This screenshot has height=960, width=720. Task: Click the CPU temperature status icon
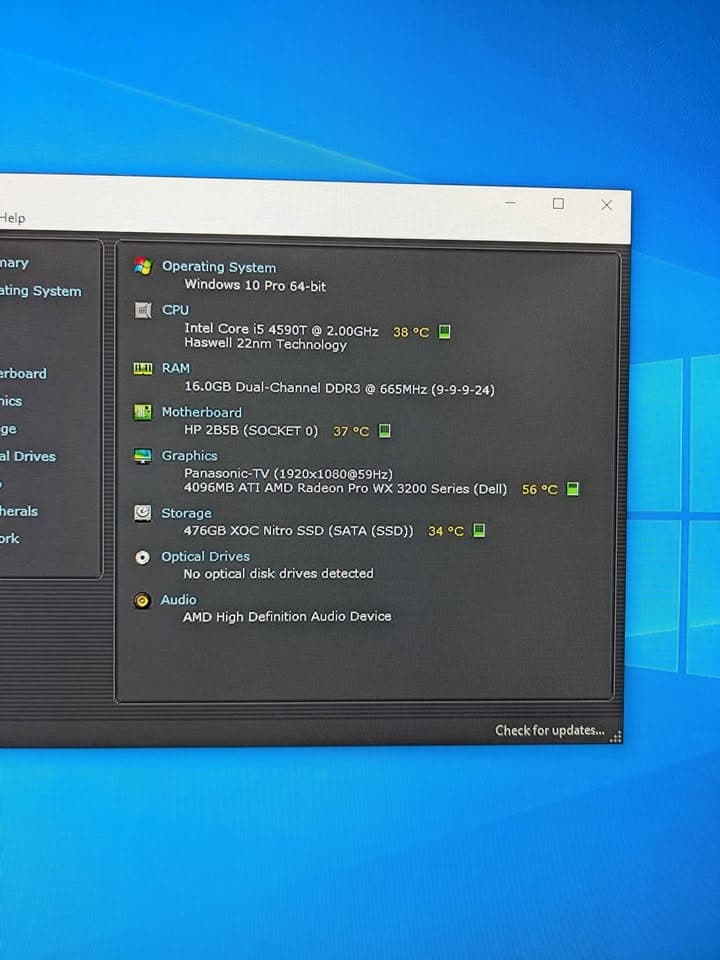(444, 332)
